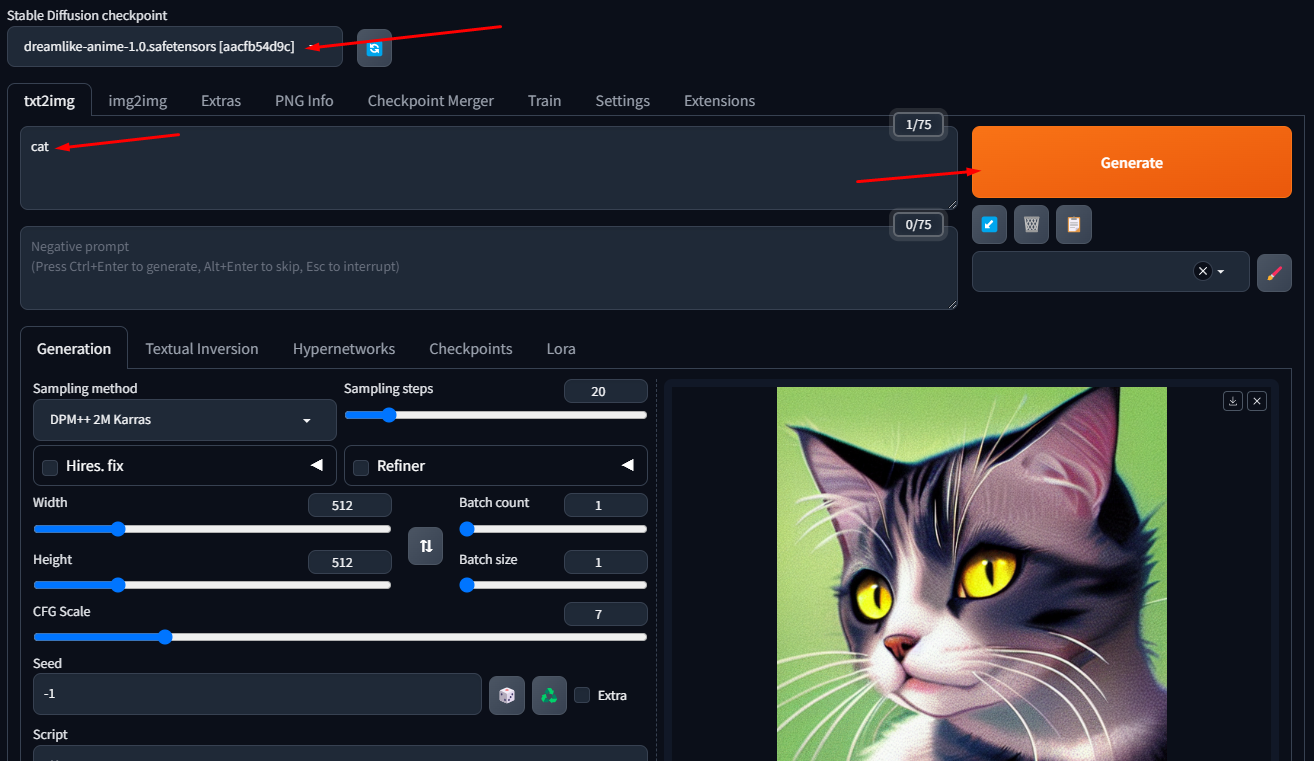Open the Stable Diffusion checkpoint dropdown

[174, 47]
